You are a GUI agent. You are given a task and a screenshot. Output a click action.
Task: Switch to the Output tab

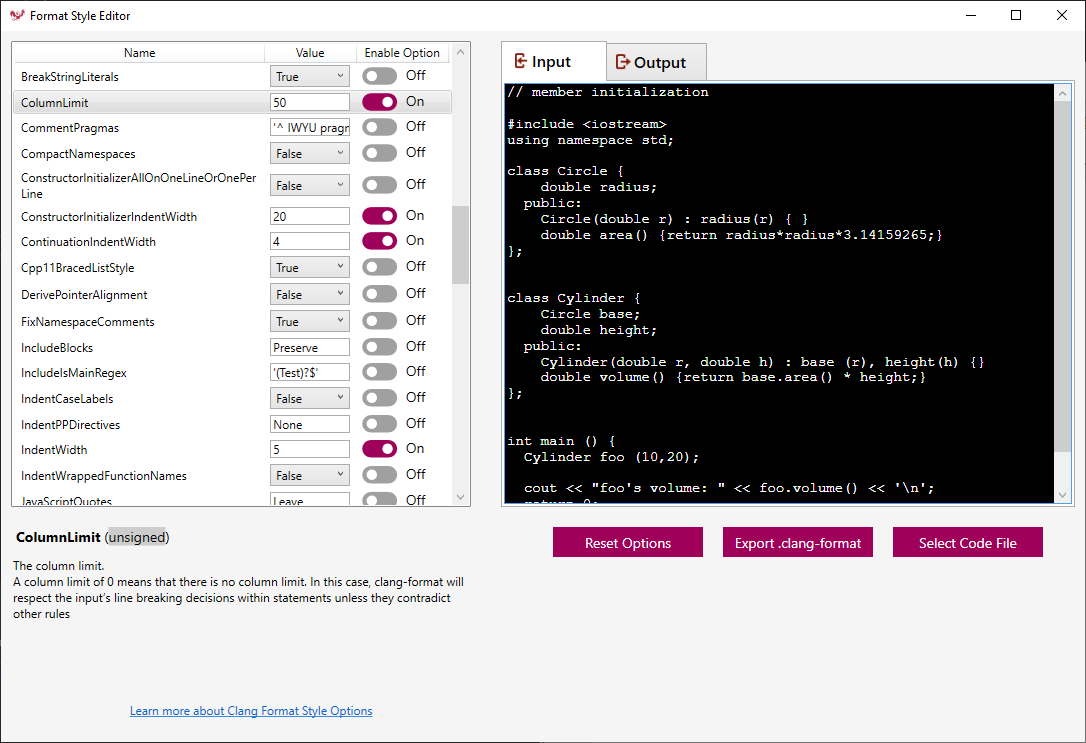click(x=657, y=62)
